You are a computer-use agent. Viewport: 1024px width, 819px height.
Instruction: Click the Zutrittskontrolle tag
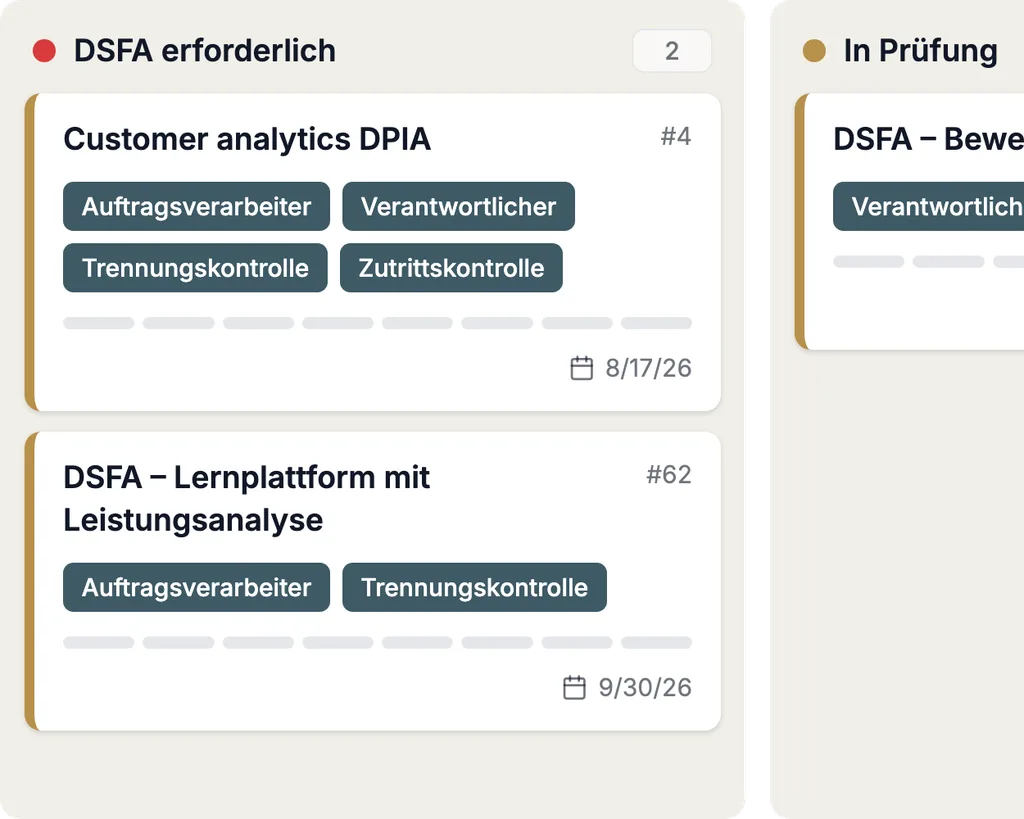(451, 268)
